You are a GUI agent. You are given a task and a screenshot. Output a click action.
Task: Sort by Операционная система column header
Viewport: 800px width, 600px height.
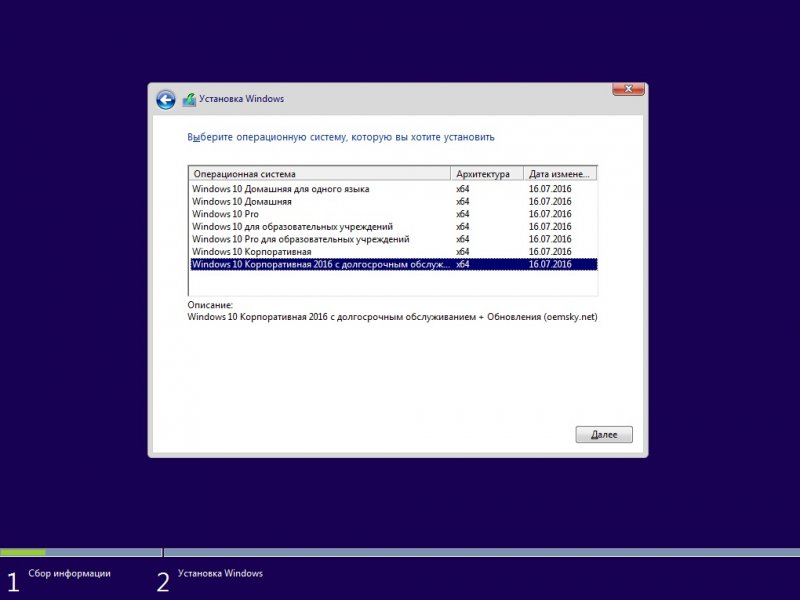[319, 173]
